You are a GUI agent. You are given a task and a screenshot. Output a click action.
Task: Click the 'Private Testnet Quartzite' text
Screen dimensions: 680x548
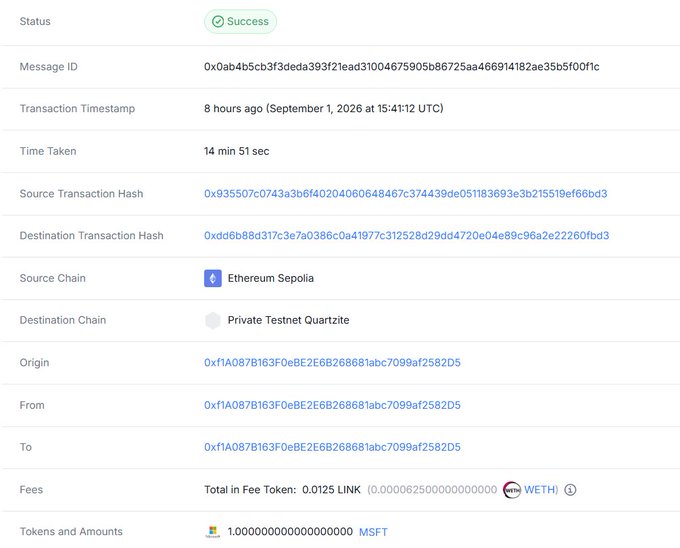coord(288,320)
